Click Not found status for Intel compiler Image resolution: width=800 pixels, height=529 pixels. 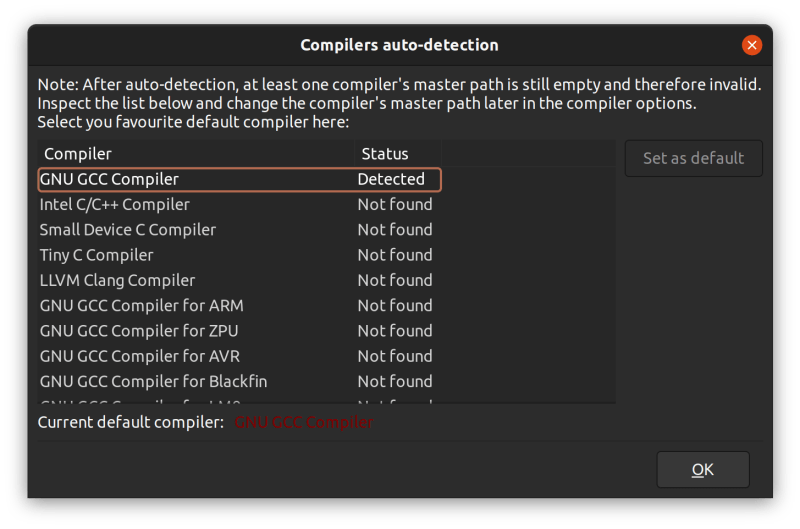tap(395, 205)
